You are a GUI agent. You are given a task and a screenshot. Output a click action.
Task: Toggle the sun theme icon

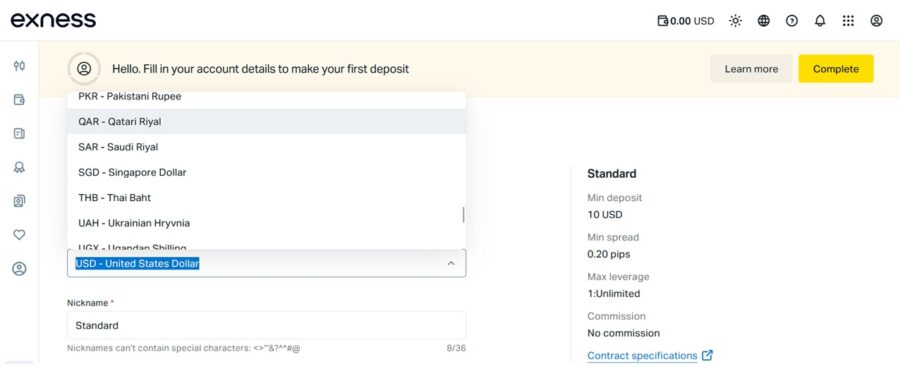tap(735, 21)
